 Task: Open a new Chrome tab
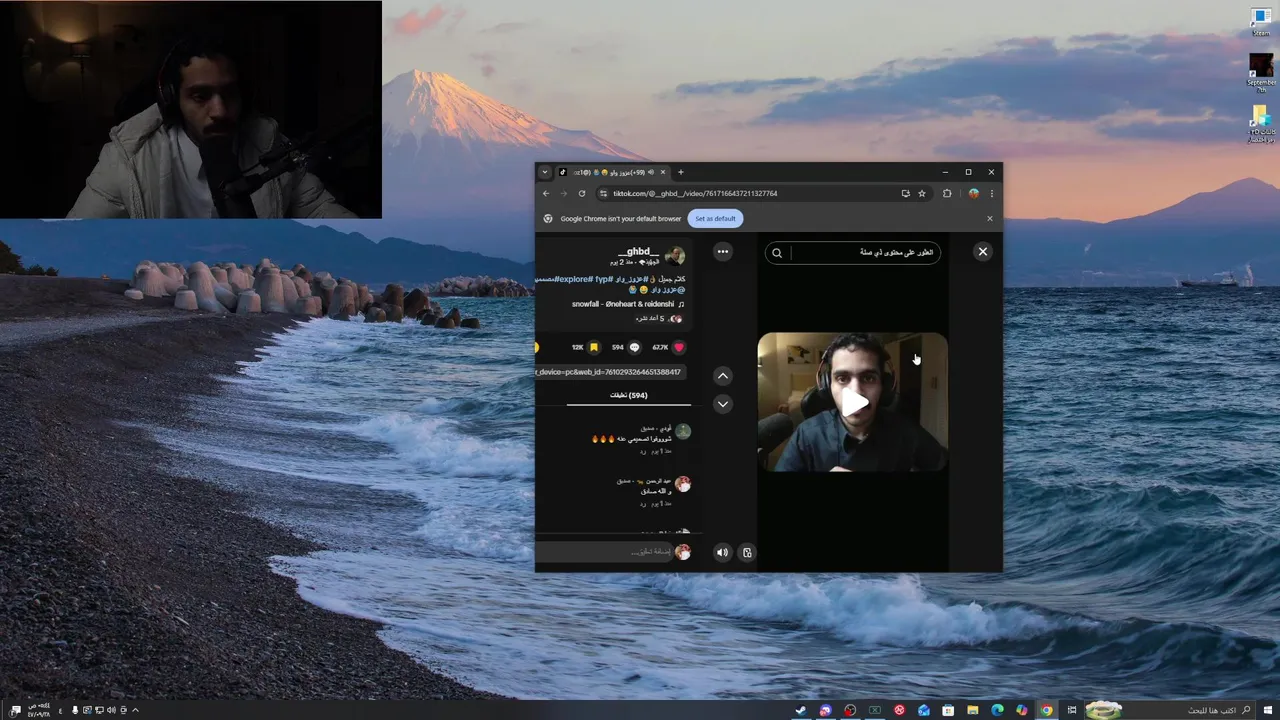[x=681, y=172]
